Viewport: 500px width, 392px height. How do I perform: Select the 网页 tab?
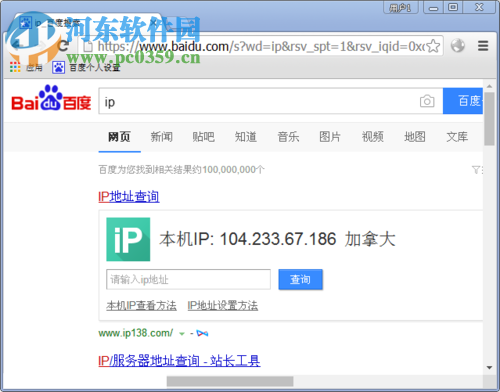tap(119, 137)
